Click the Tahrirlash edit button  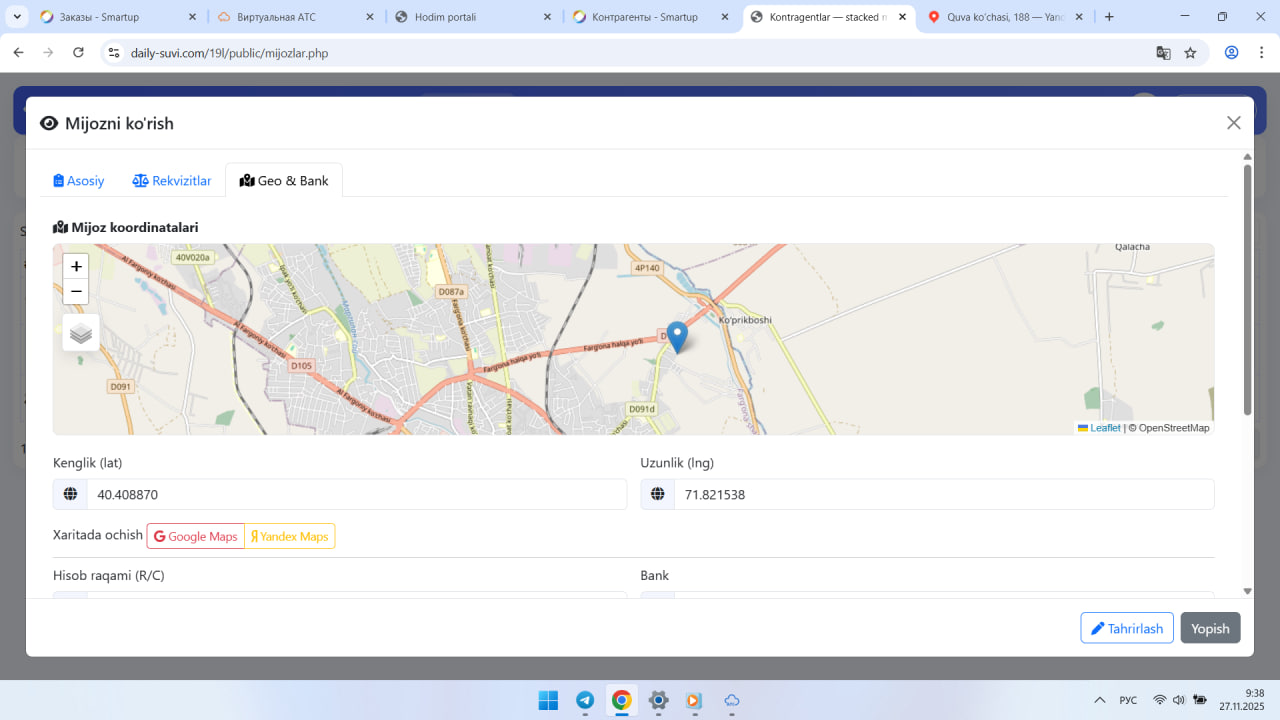[1126, 628]
